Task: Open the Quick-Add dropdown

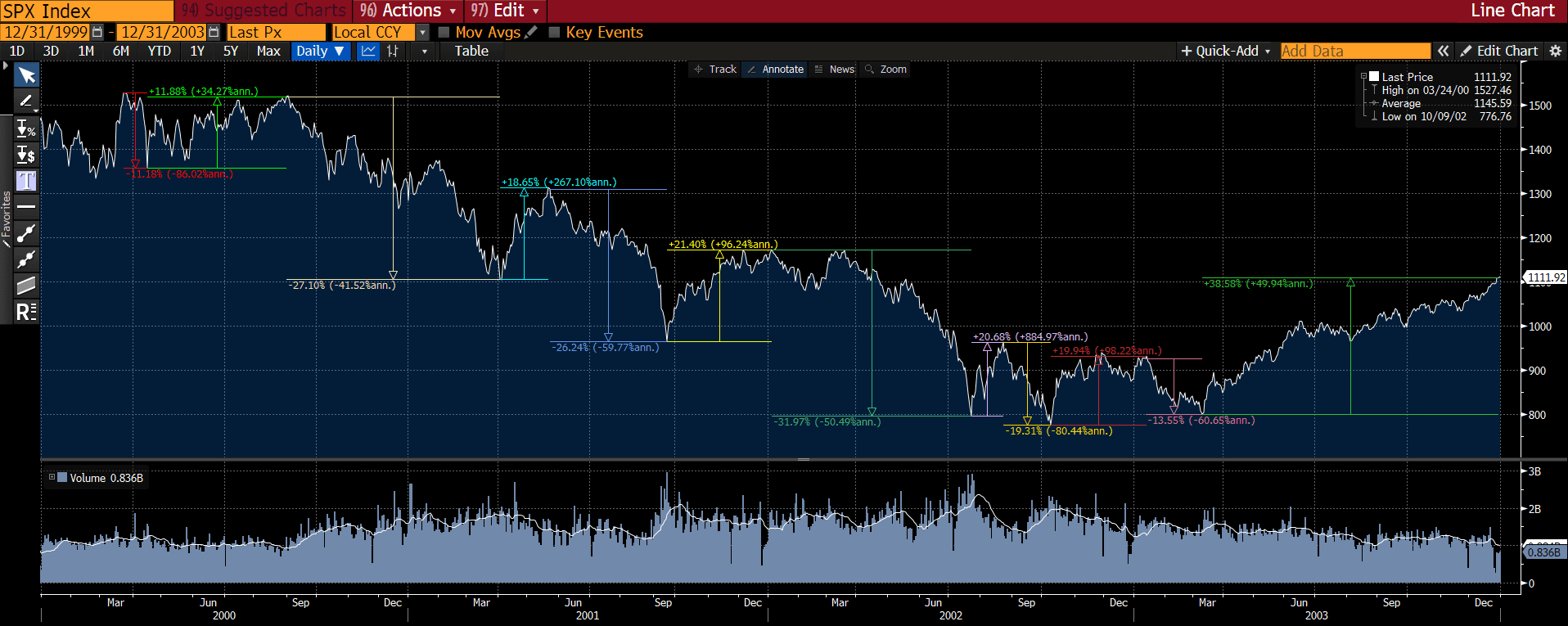Action: point(1225,51)
